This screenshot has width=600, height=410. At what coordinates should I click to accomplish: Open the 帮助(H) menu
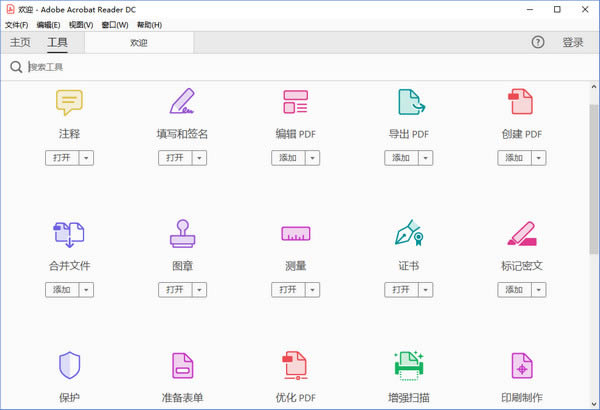click(149, 25)
